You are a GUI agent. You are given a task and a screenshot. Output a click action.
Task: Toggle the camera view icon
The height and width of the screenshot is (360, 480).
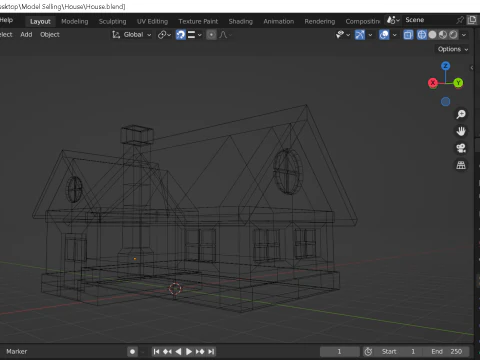point(461,148)
